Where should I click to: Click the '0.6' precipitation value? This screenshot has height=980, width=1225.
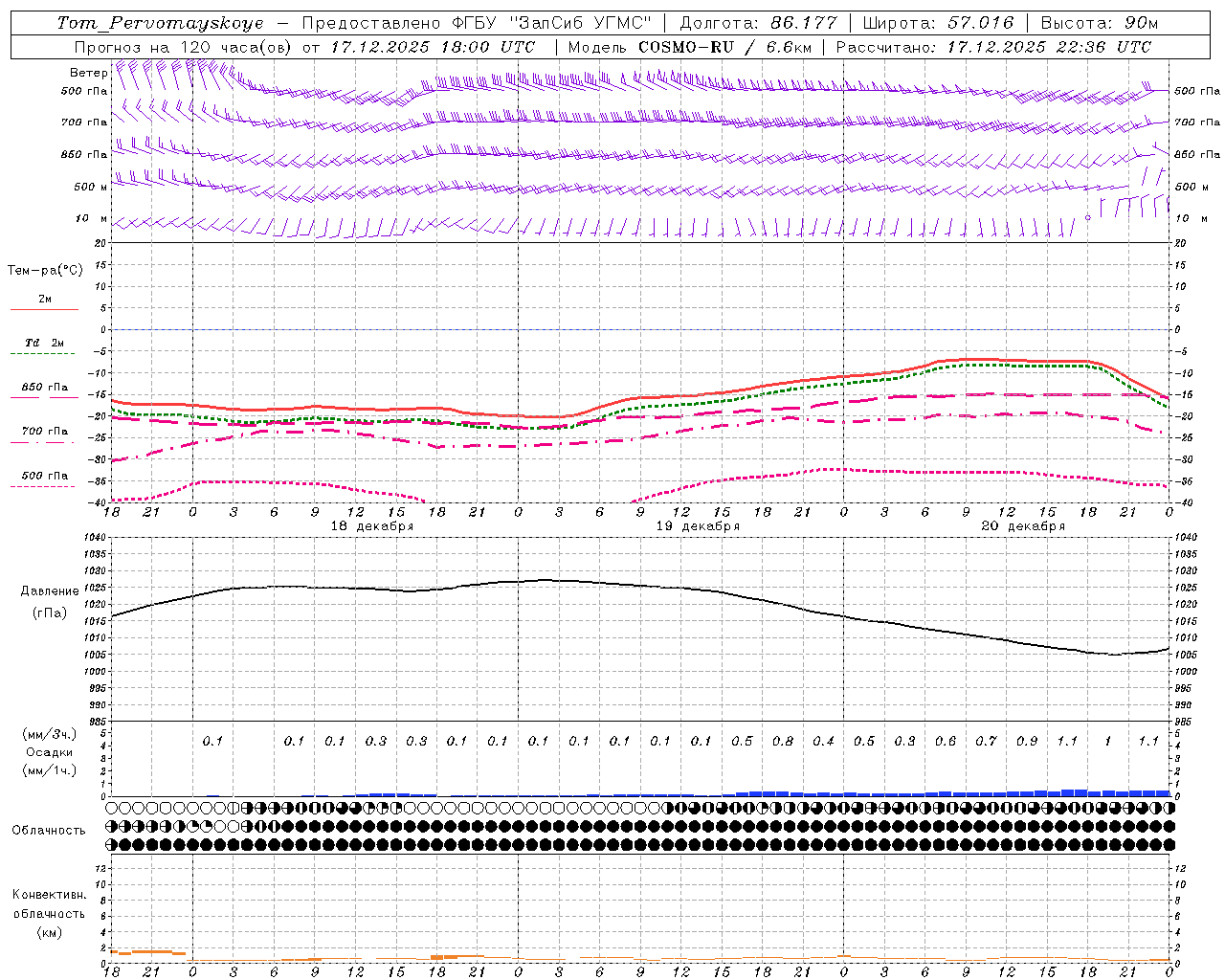point(946,741)
